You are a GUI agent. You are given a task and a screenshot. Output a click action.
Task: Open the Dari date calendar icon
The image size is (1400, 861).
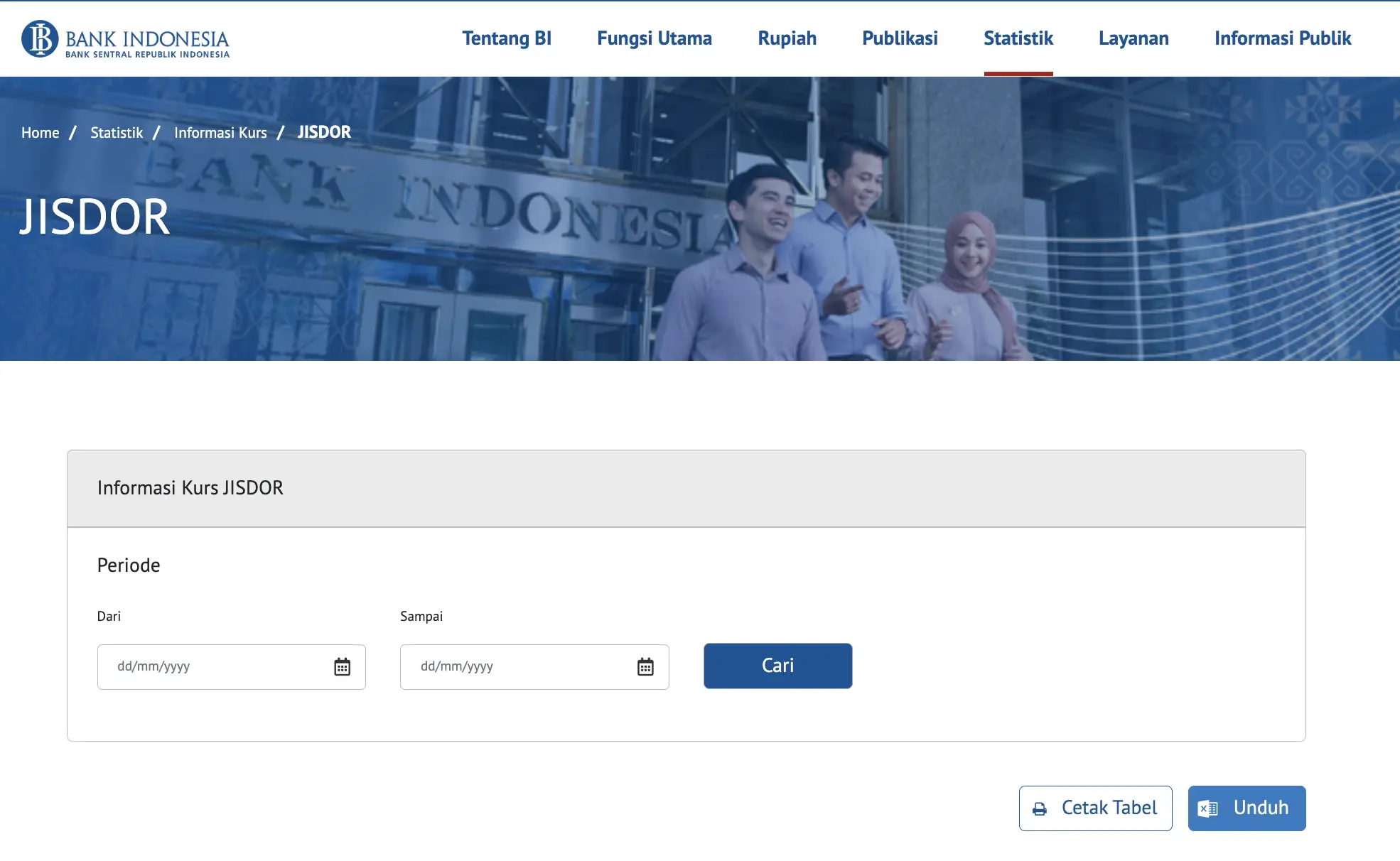point(342,666)
